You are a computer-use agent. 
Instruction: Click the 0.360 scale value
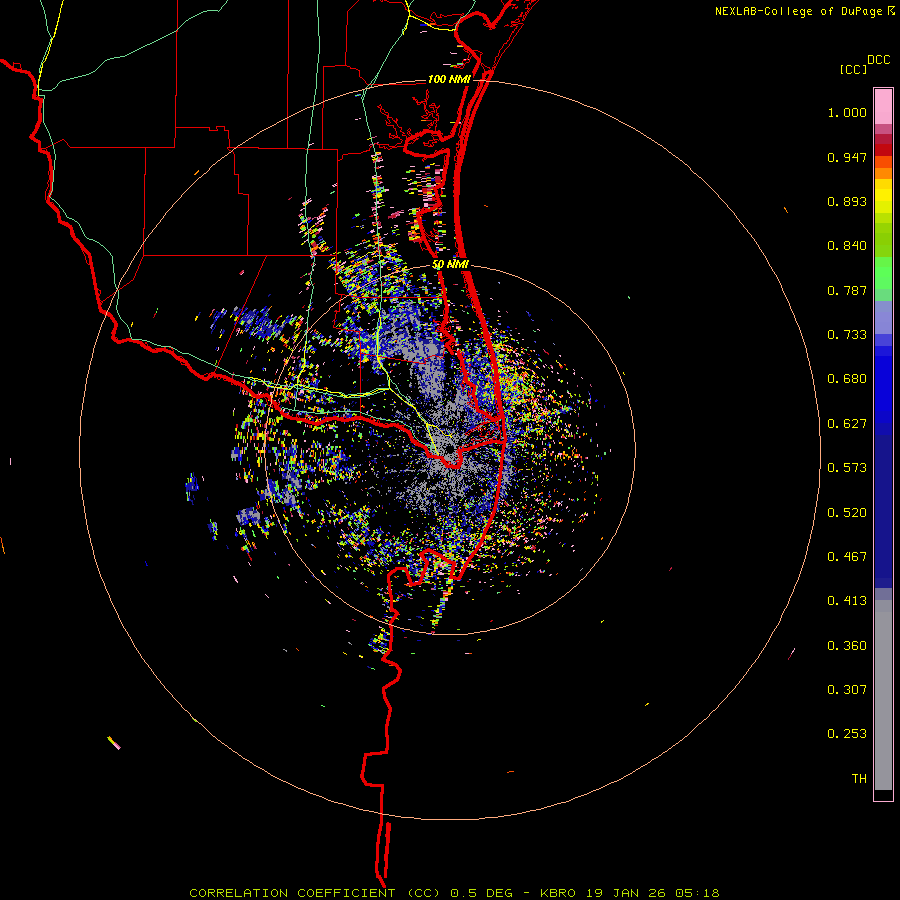coord(847,646)
